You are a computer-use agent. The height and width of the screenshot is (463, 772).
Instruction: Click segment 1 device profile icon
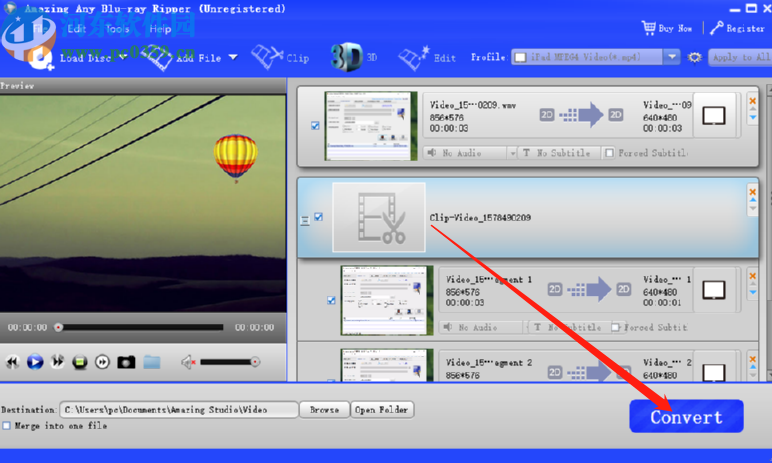tap(714, 291)
